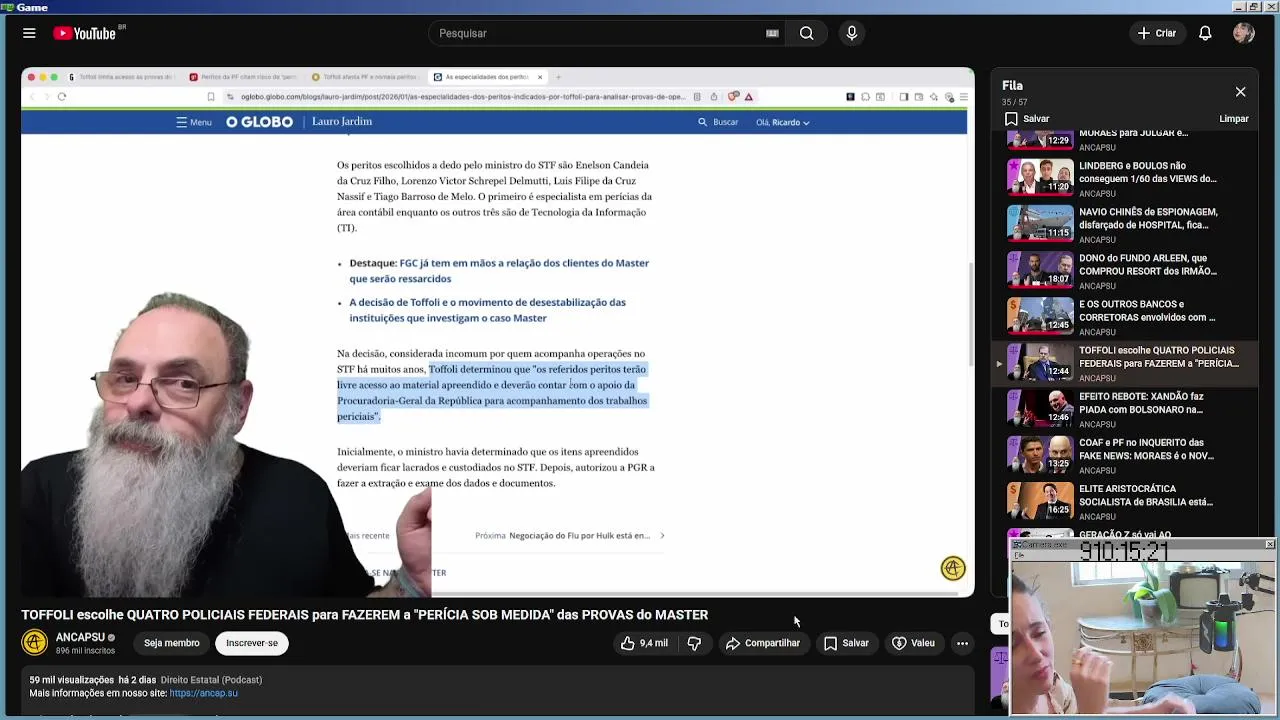Open the ANCAPSU channel name link
Screen dimensions: 1280x720
coord(80,637)
